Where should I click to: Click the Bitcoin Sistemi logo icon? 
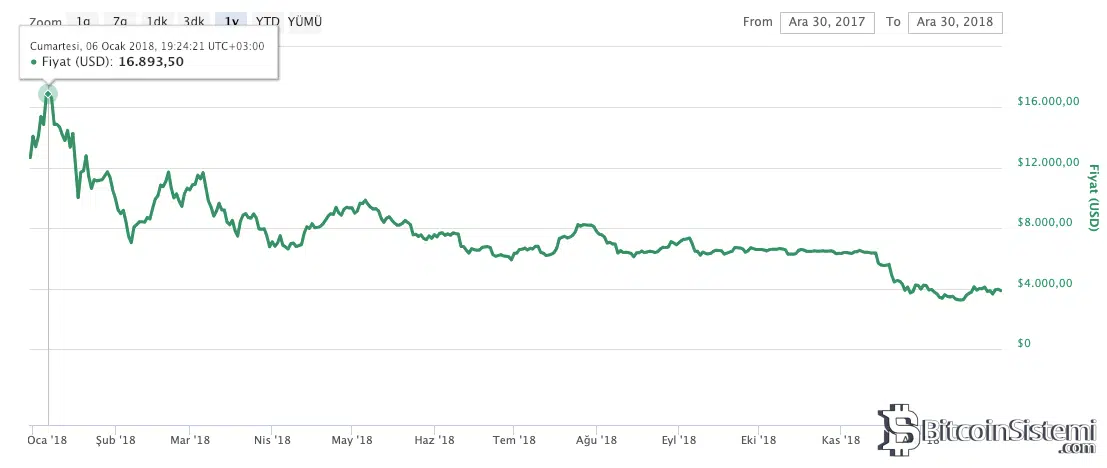click(898, 431)
